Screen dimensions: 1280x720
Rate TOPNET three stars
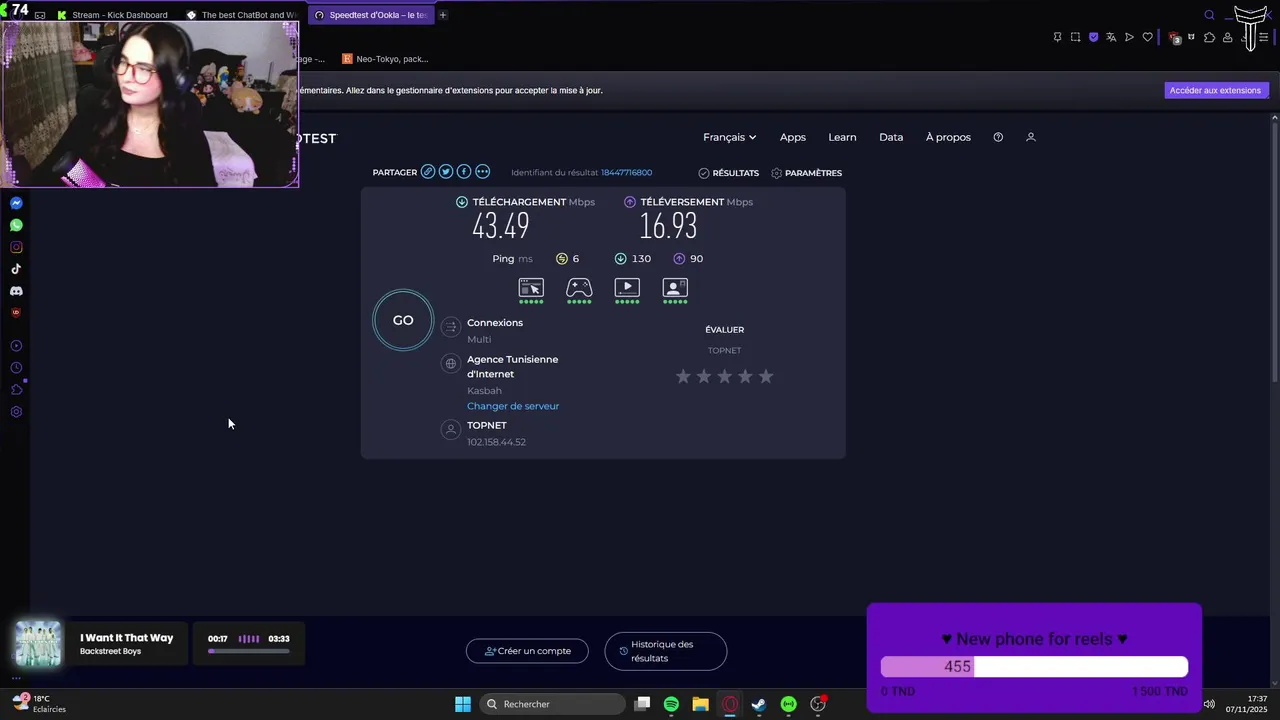(725, 376)
